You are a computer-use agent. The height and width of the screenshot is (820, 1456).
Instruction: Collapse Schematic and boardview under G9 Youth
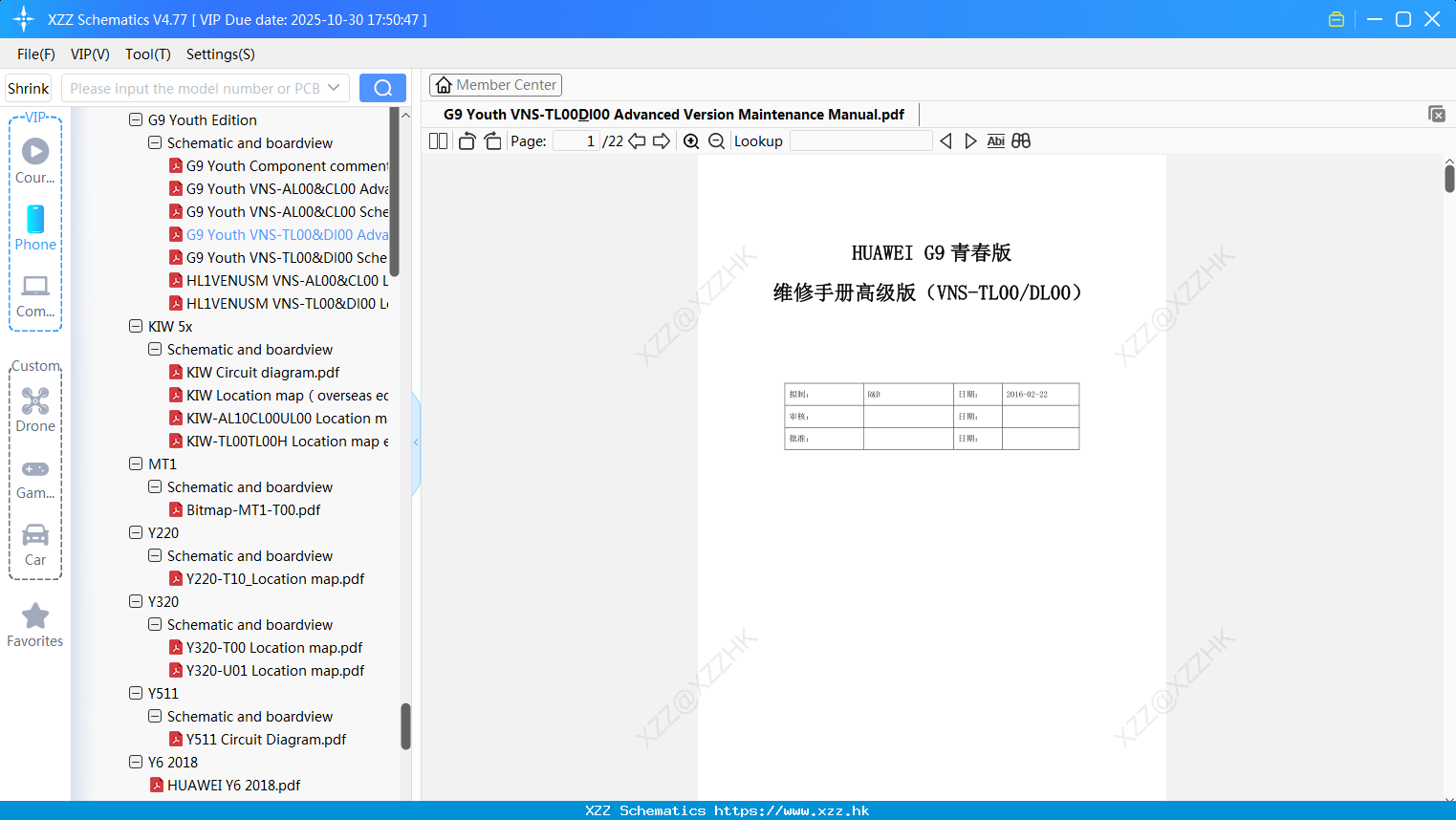[155, 142]
